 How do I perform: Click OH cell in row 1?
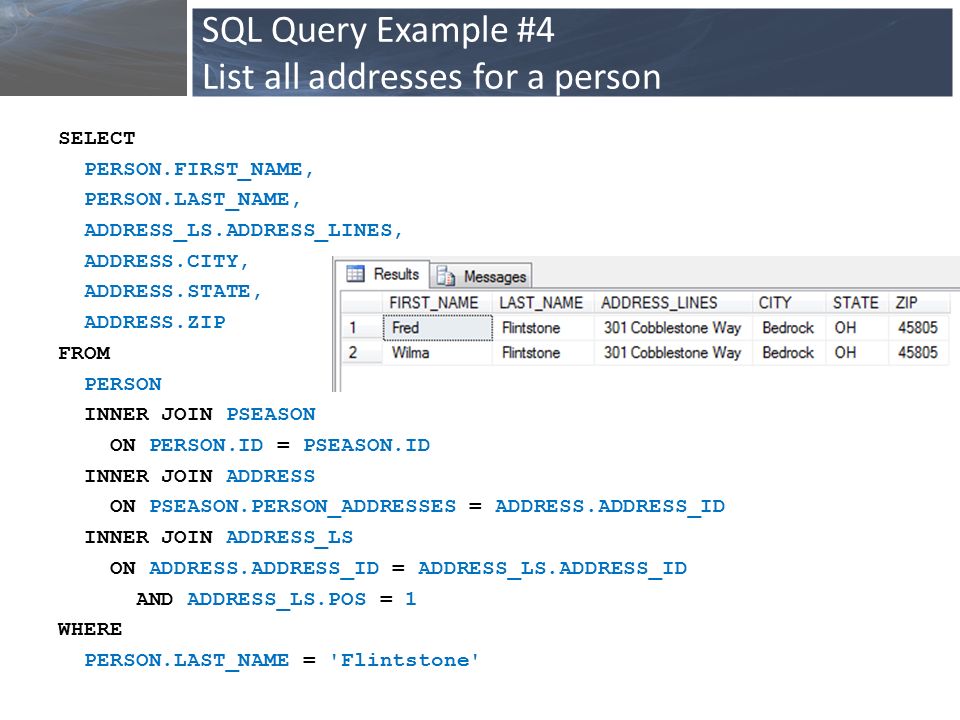(857, 328)
